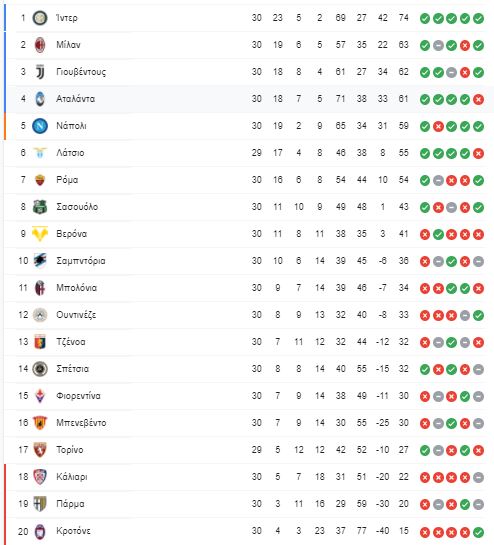Select the Ρόμα team name
The width and height of the screenshot is (494, 545).
pyautogui.click(x=67, y=180)
